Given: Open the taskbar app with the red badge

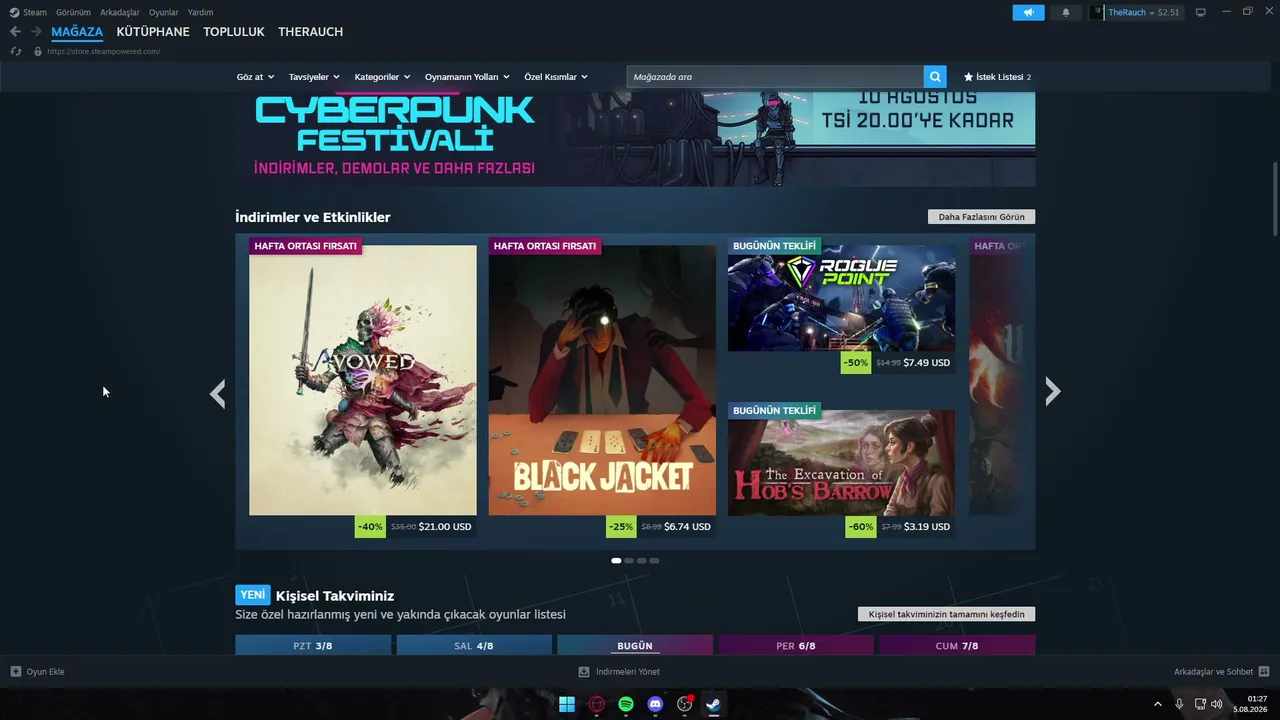Looking at the screenshot, I should 685,704.
